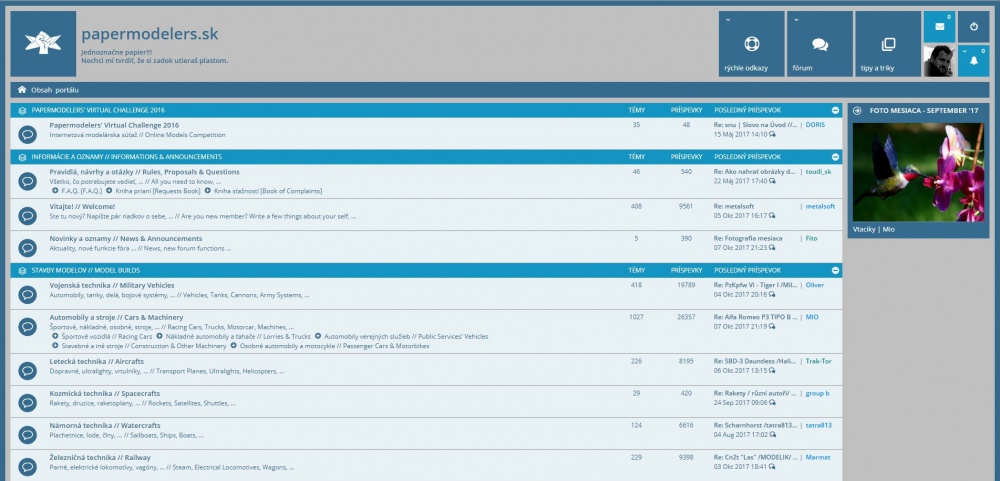View profile of user Trak-Tor
1000x481 pixels.
click(818, 361)
